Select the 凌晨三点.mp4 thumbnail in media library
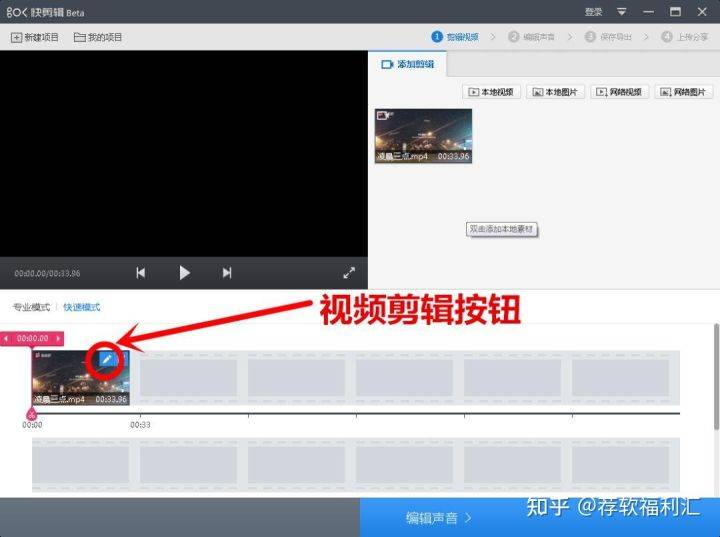Image resolution: width=720 pixels, height=537 pixels. (423, 136)
